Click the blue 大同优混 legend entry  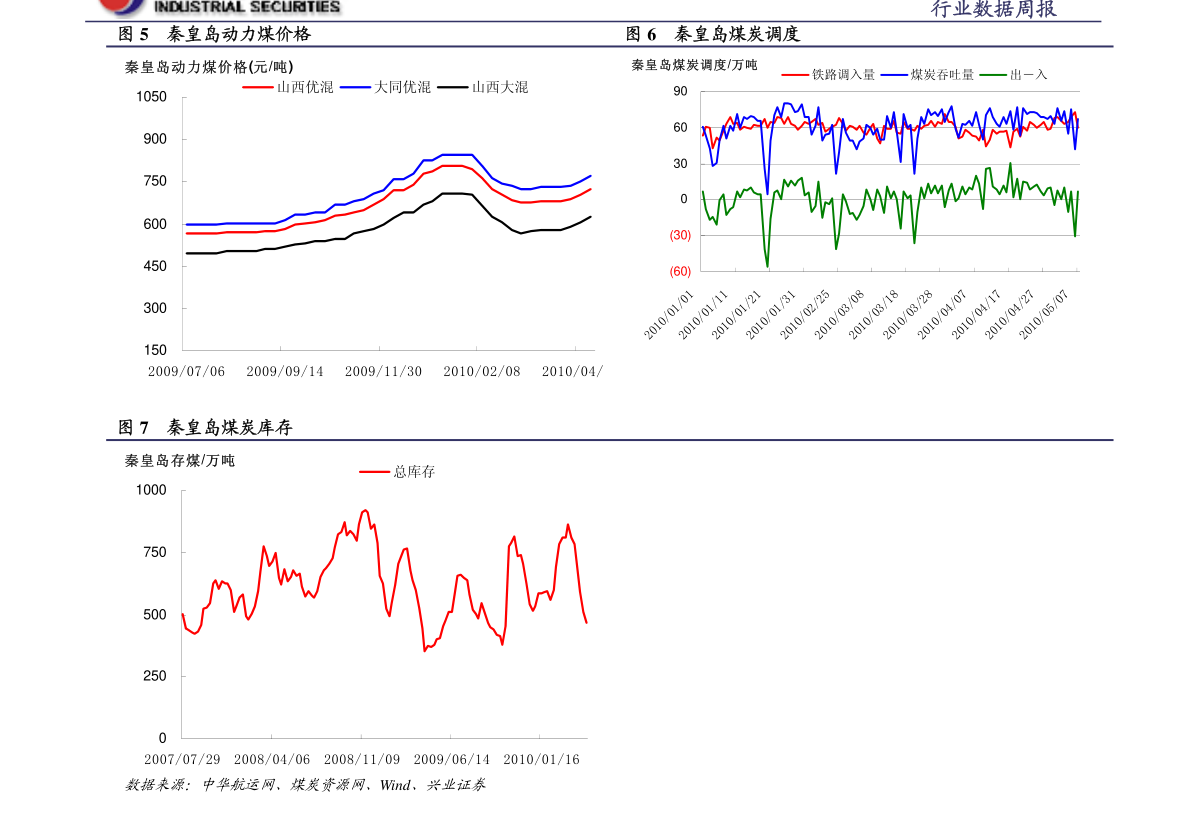(x=385, y=87)
